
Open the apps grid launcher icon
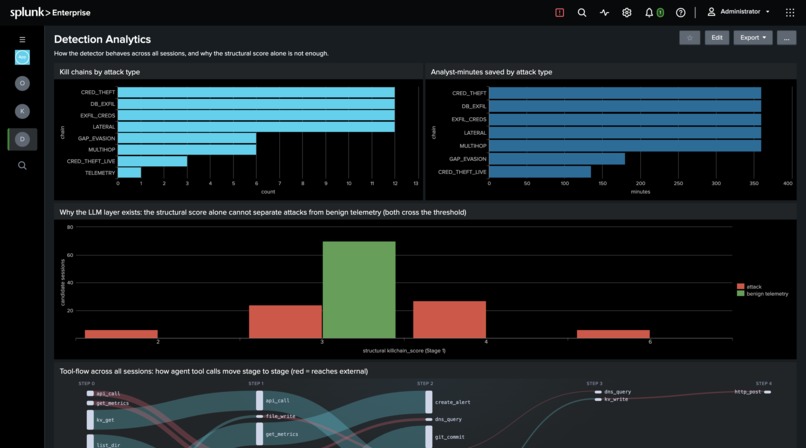point(790,12)
